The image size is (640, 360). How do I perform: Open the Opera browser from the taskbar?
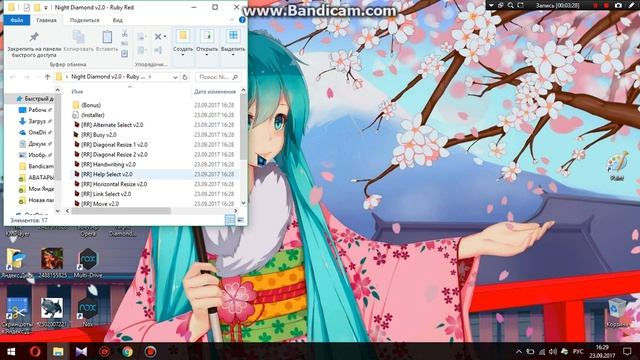coord(35,351)
